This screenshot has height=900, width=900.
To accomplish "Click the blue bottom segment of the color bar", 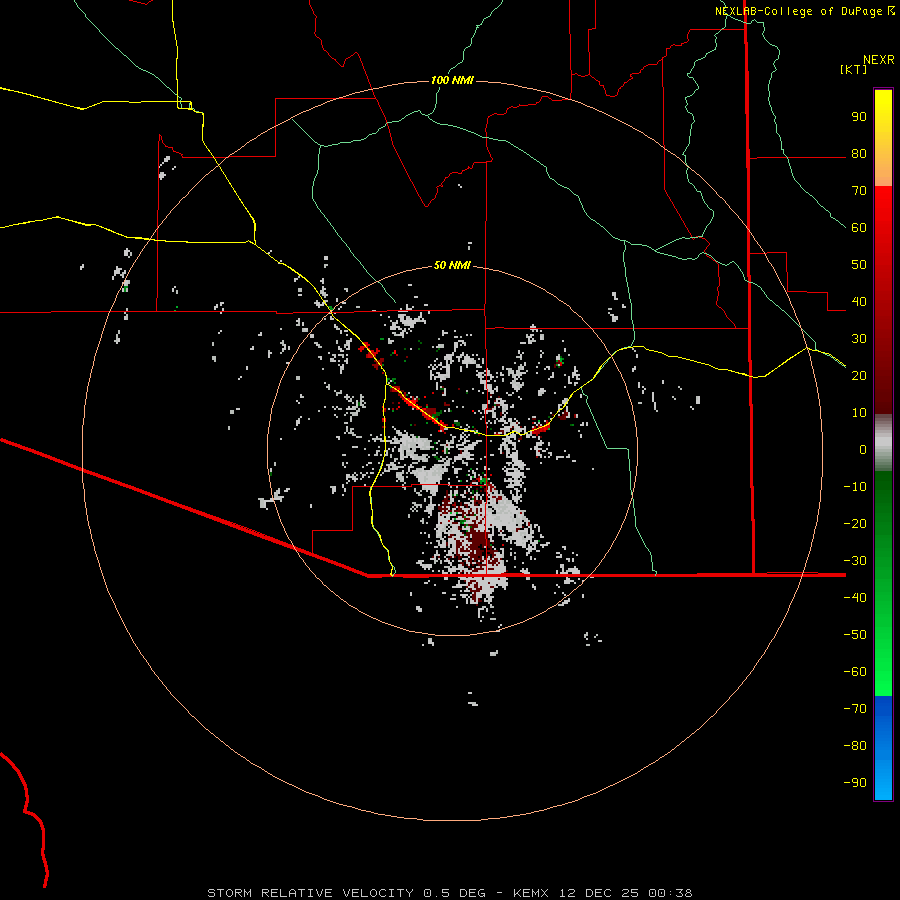I will 883,748.
